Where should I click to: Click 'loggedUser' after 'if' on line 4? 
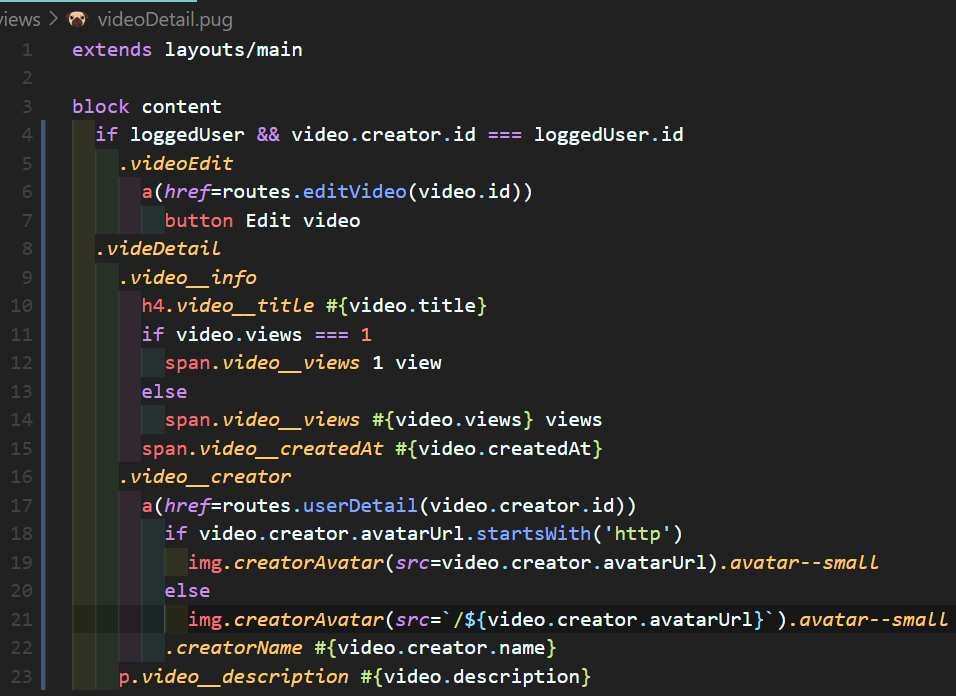click(x=187, y=135)
